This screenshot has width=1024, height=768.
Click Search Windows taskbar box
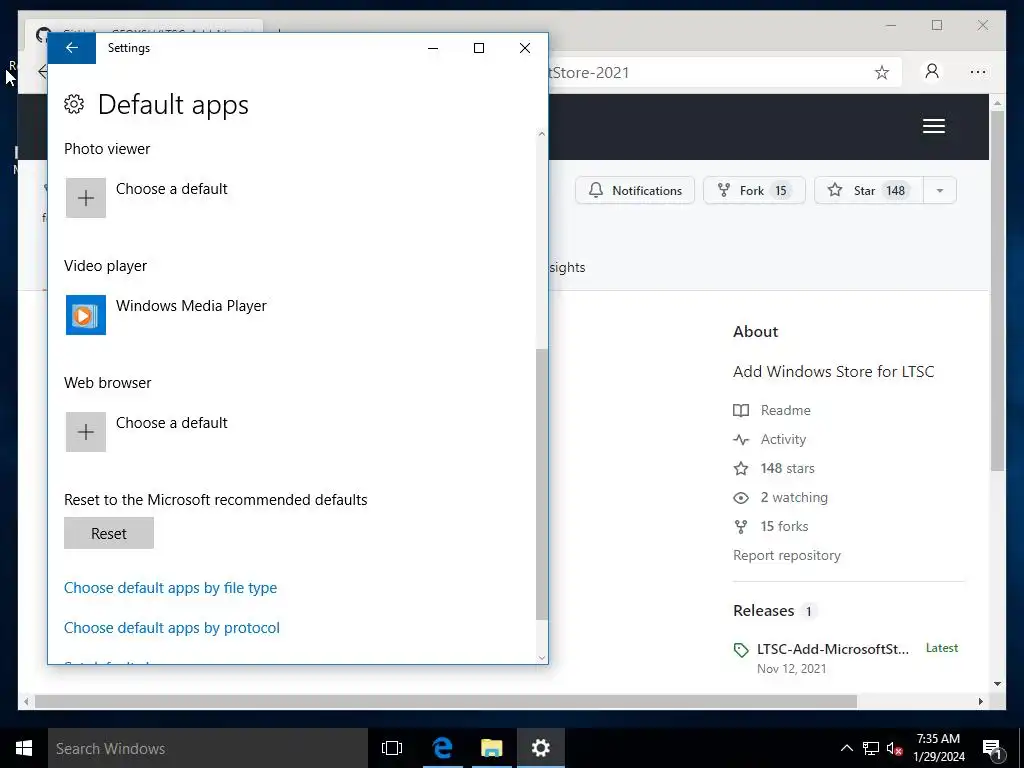tap(208, 748)
